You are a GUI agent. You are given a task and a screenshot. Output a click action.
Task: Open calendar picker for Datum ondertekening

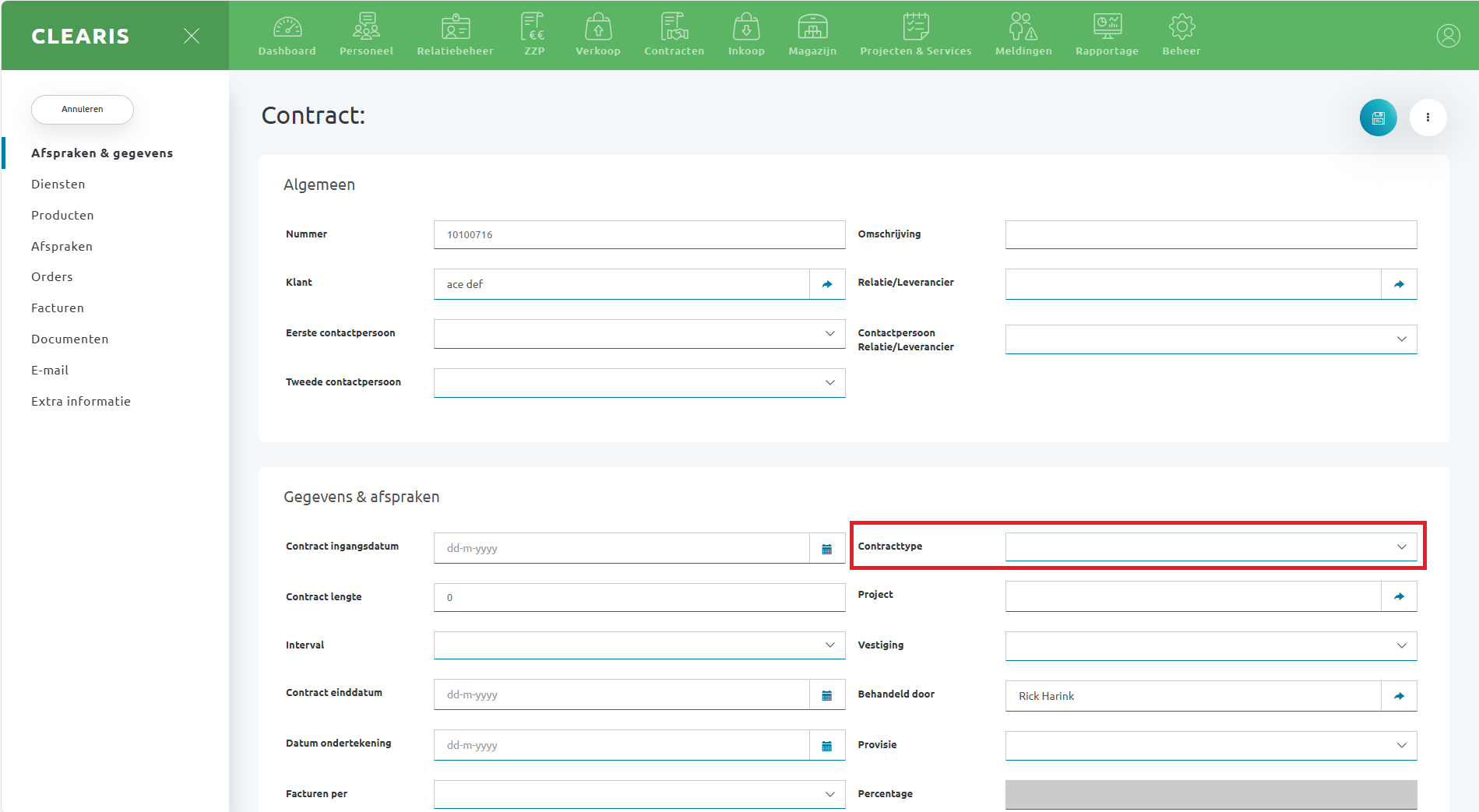pyautogui.click(x=827, y=746)
